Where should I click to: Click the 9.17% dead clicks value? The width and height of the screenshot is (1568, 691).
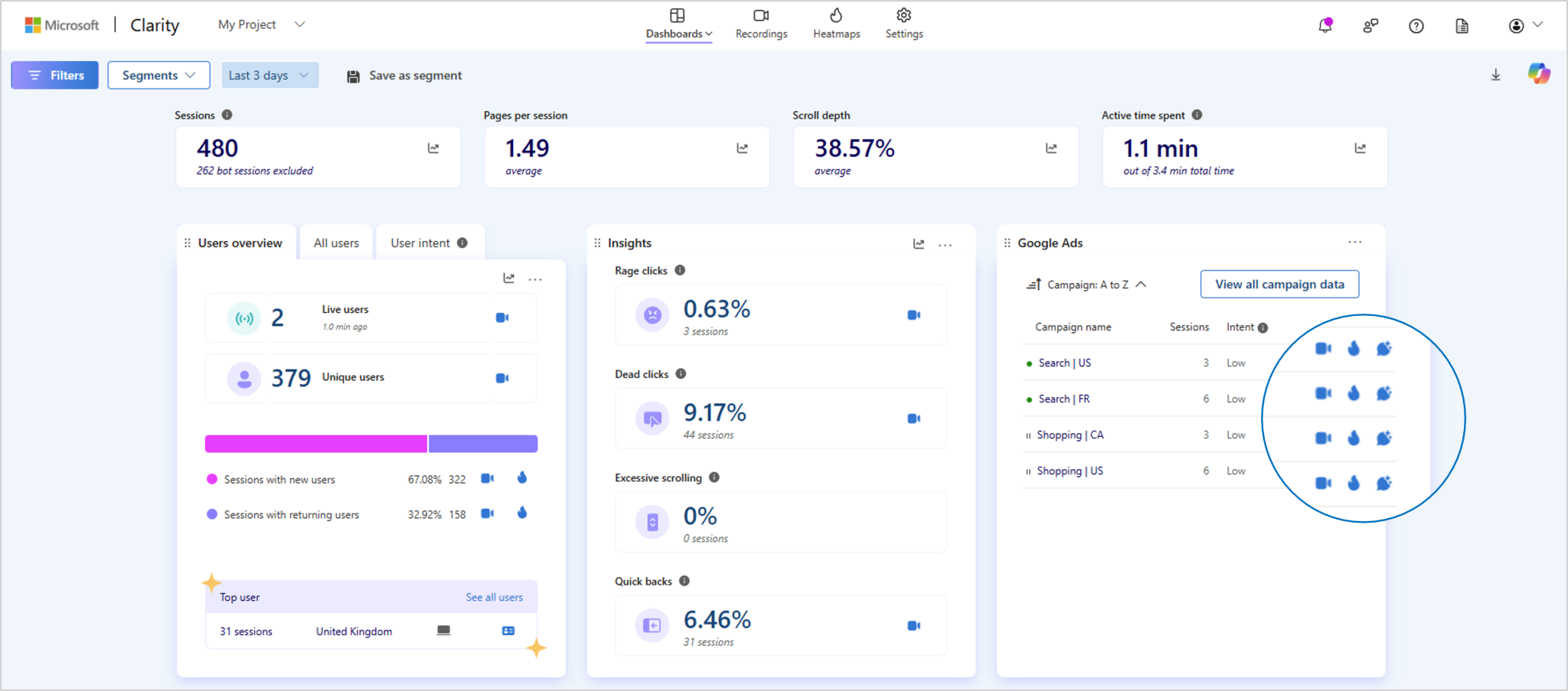coord(714,412)
